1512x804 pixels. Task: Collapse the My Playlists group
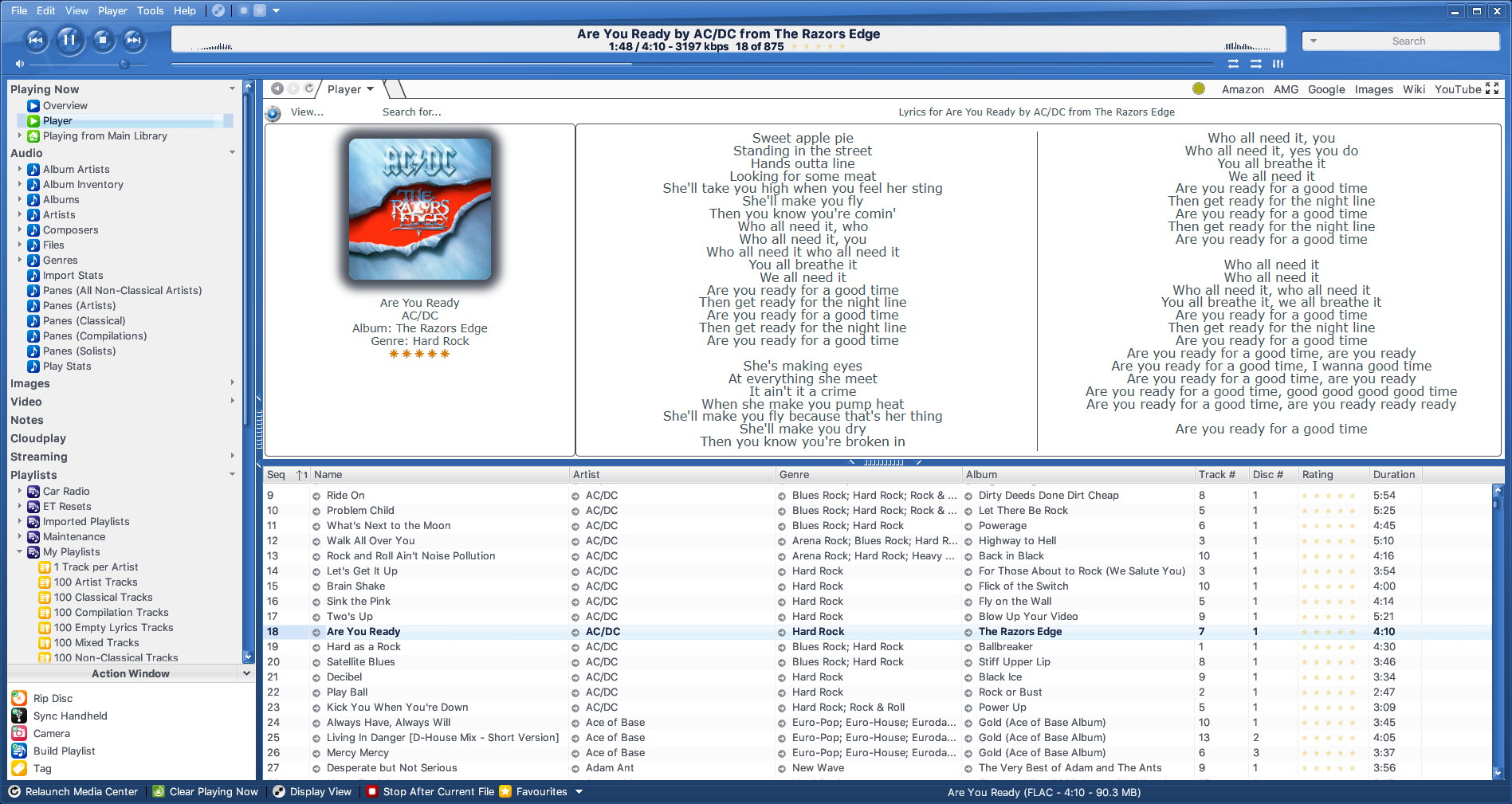pos(20,551)
